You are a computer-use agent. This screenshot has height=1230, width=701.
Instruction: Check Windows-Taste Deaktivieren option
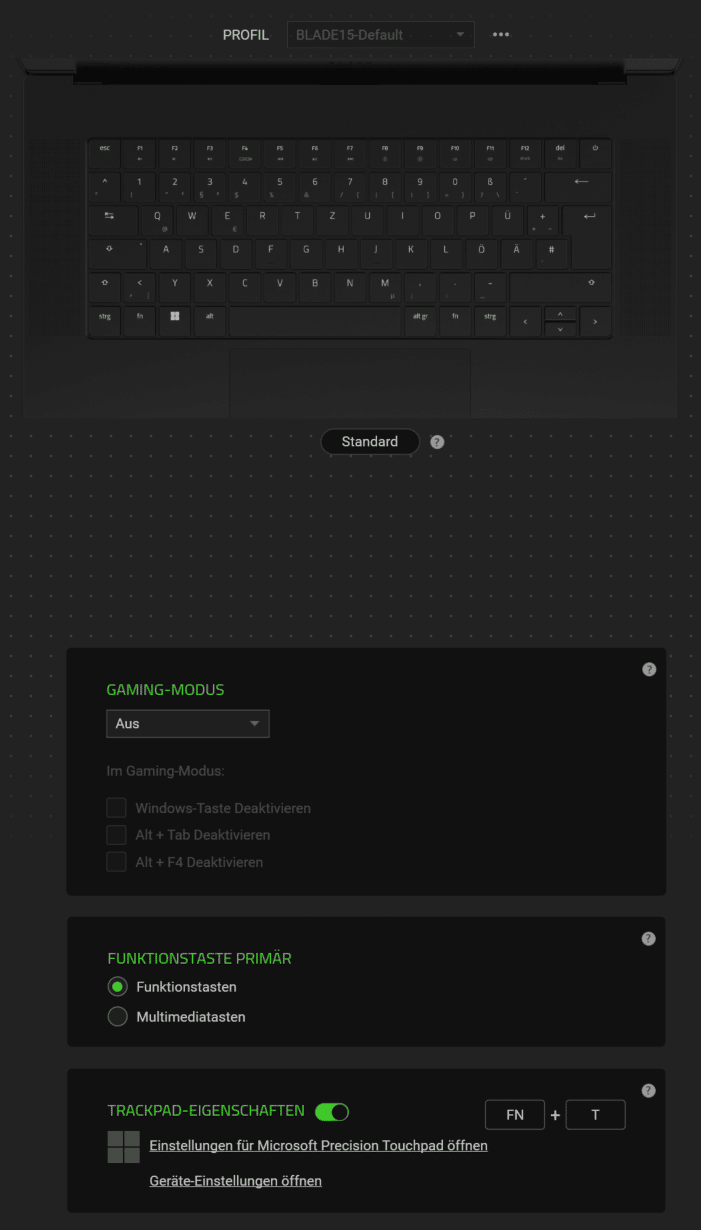point(117,808)
